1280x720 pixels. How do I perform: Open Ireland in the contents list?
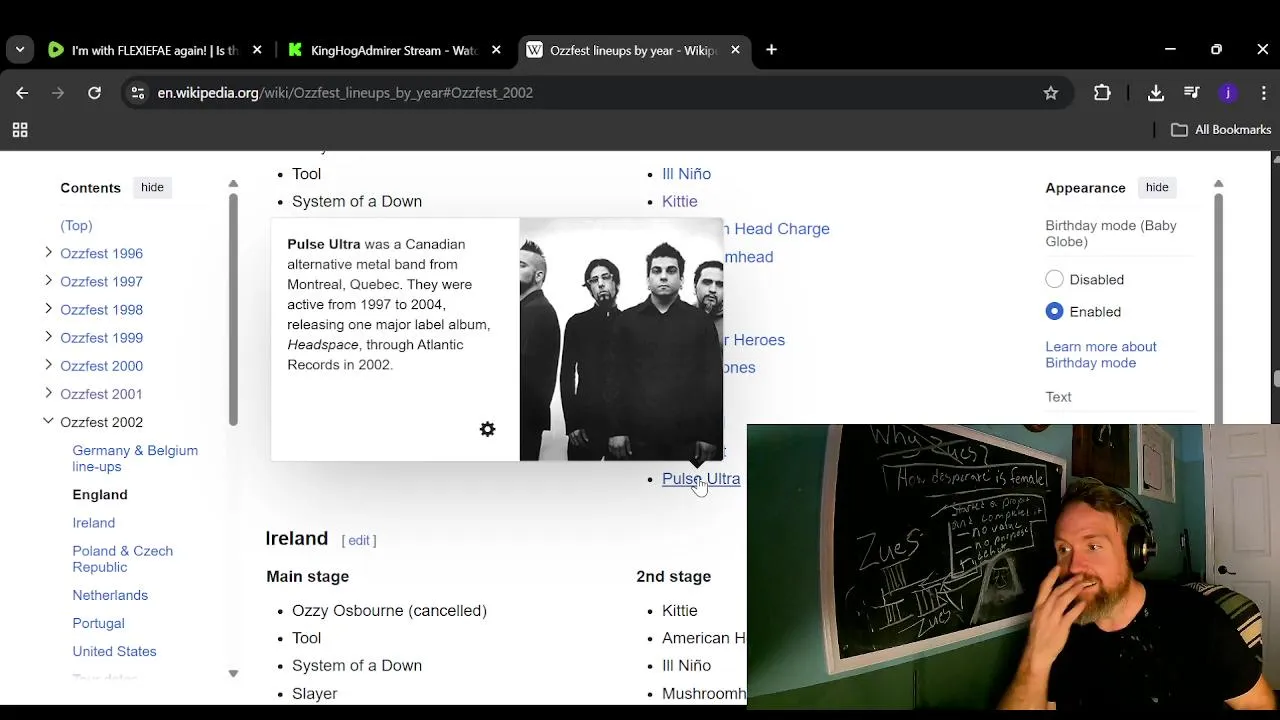coord(94,522)
